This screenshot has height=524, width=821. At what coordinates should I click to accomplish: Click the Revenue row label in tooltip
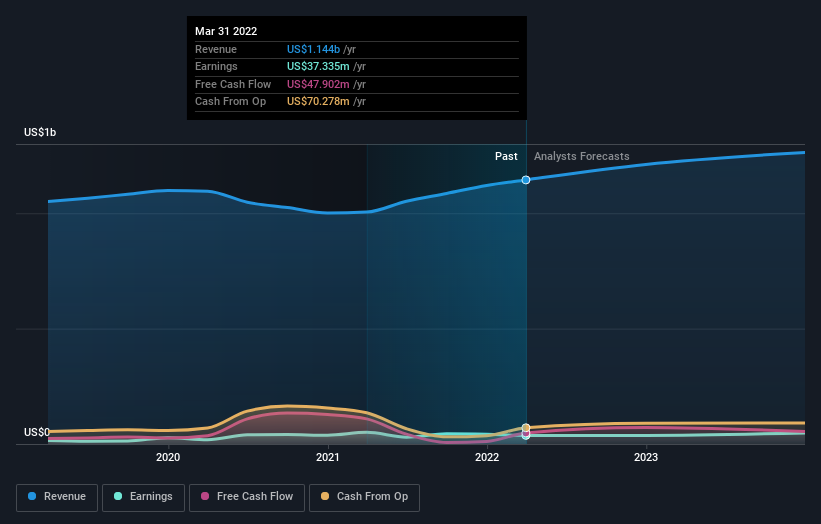click(x=216, y=49)
